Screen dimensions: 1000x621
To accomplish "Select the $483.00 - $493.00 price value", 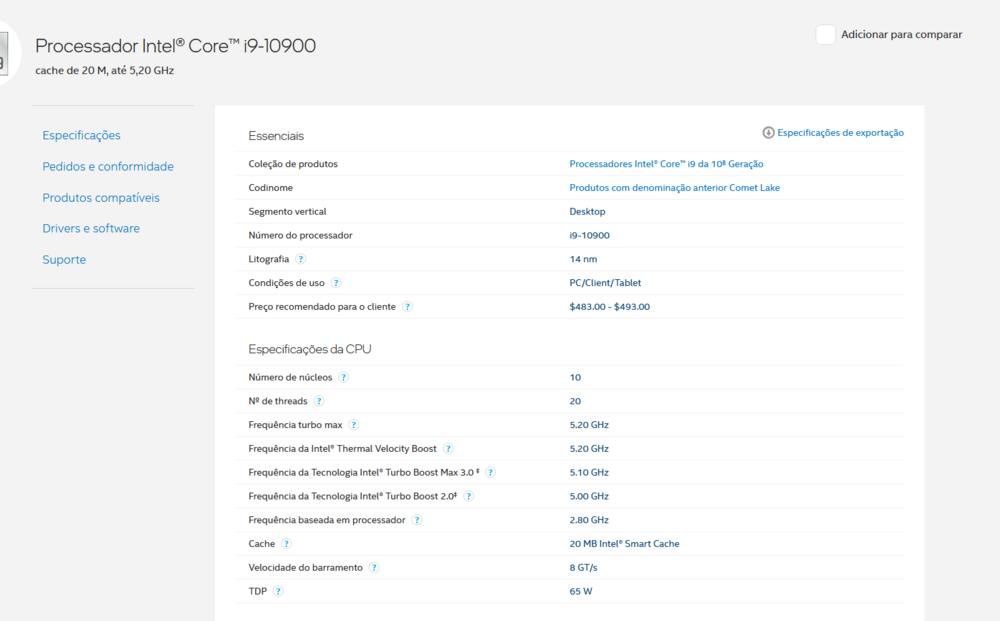I will (609, 307).
